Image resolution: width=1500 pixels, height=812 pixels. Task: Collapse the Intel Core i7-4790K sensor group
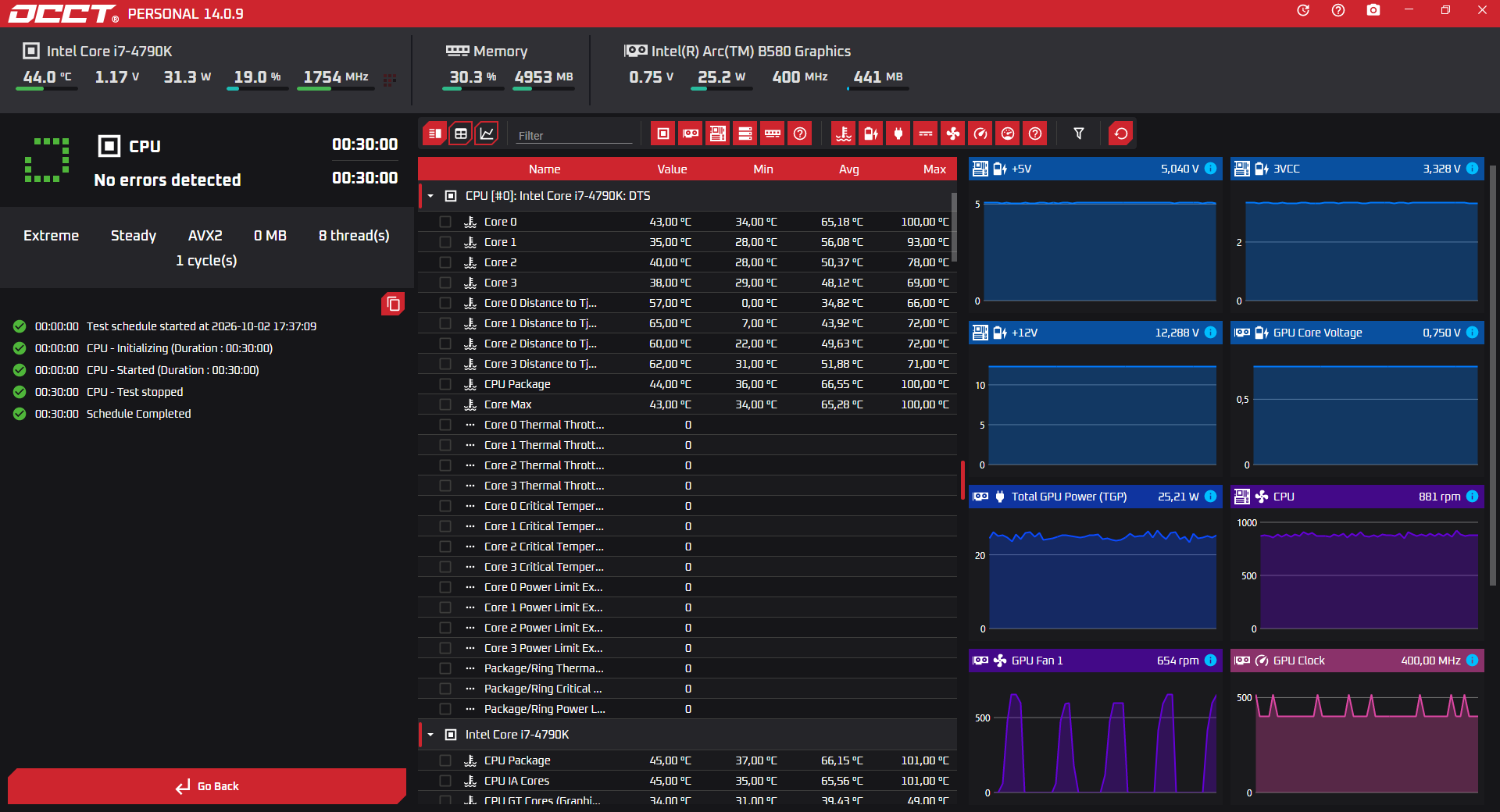point(430,735)
